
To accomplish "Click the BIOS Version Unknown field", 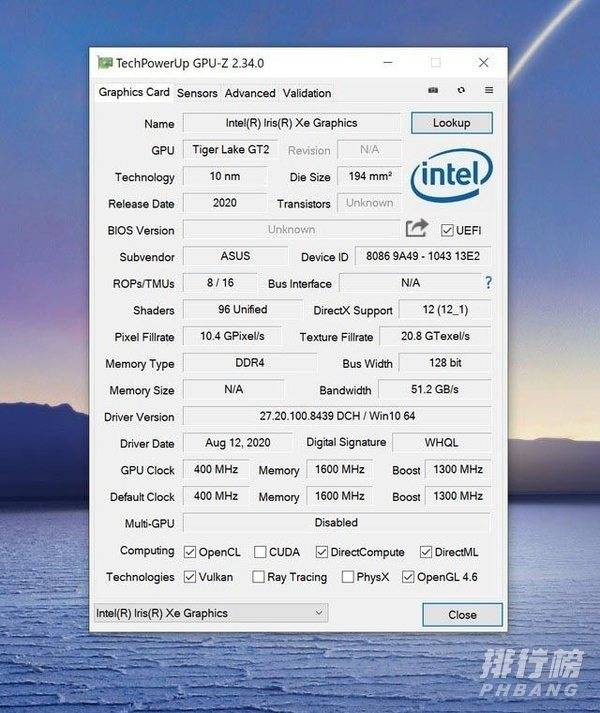I will point(292,229).
